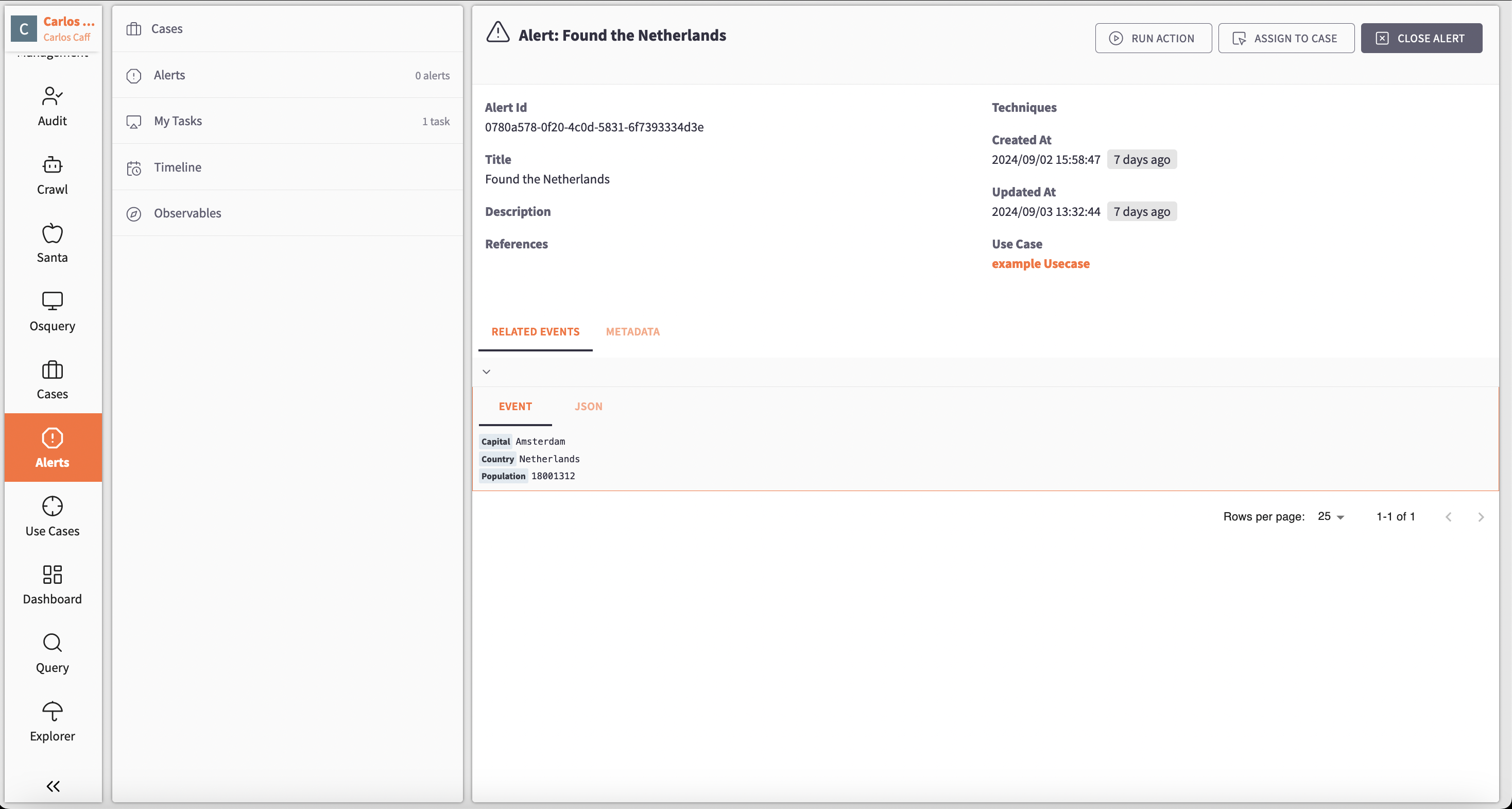This screenshot has height=809, width=1512.
Task: Open the example Usecase link
Action: (1040, 264)
